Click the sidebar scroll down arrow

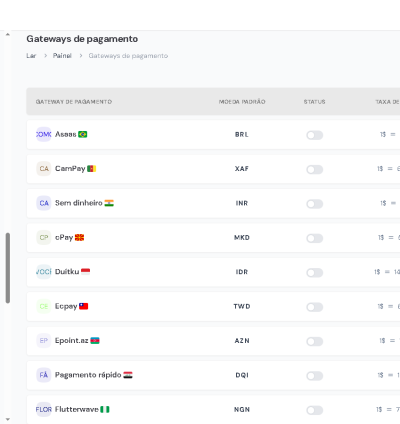8,419
